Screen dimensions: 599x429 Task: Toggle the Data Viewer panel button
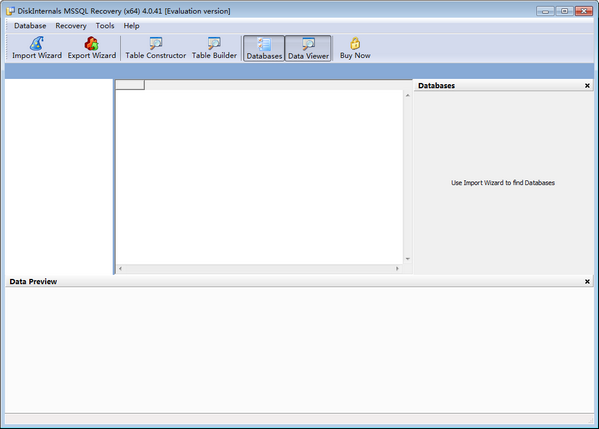point(308,48)
